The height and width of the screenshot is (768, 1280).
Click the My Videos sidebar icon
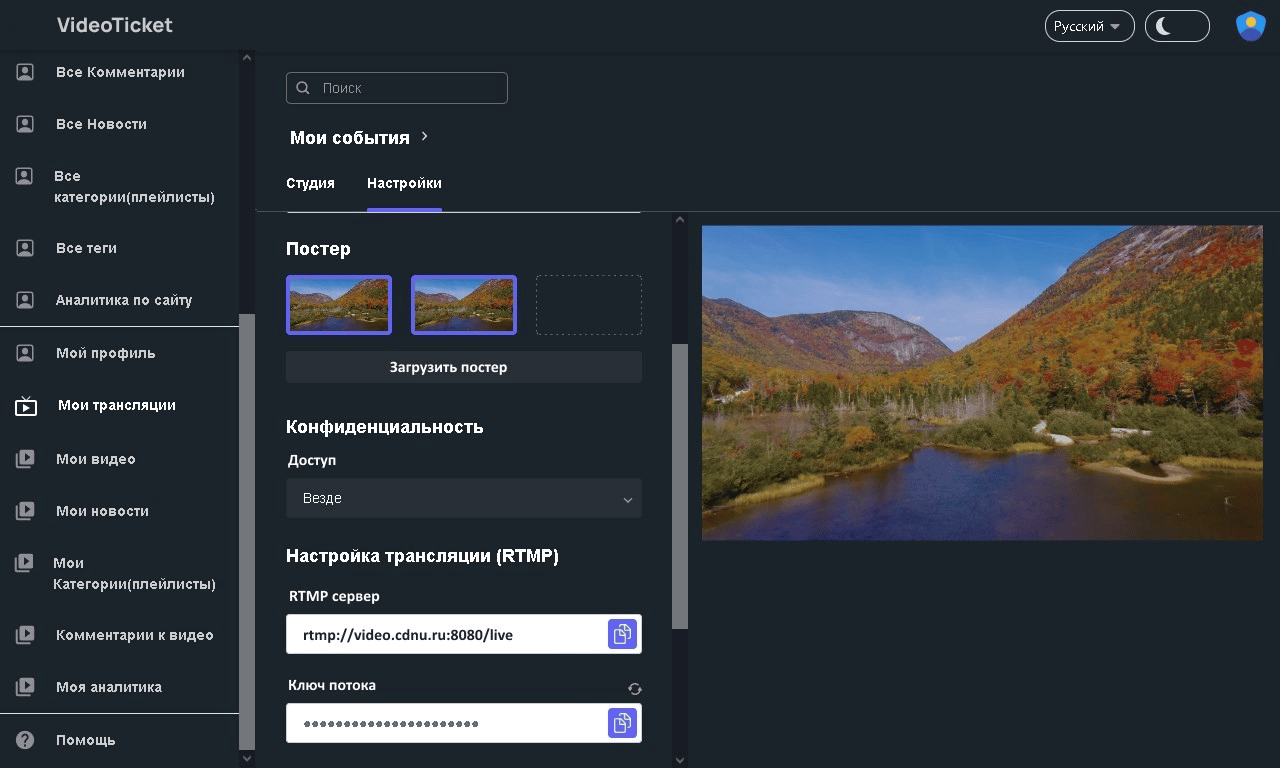point(26,459)
